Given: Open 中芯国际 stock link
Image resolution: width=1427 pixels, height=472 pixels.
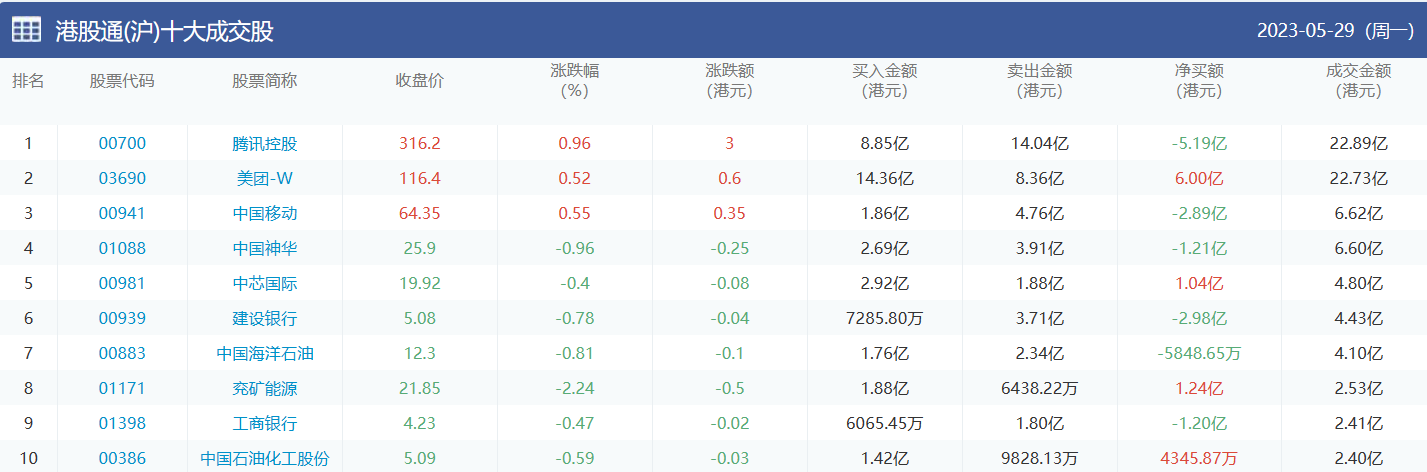Looking at the screenshot, I should coord(264,284).
